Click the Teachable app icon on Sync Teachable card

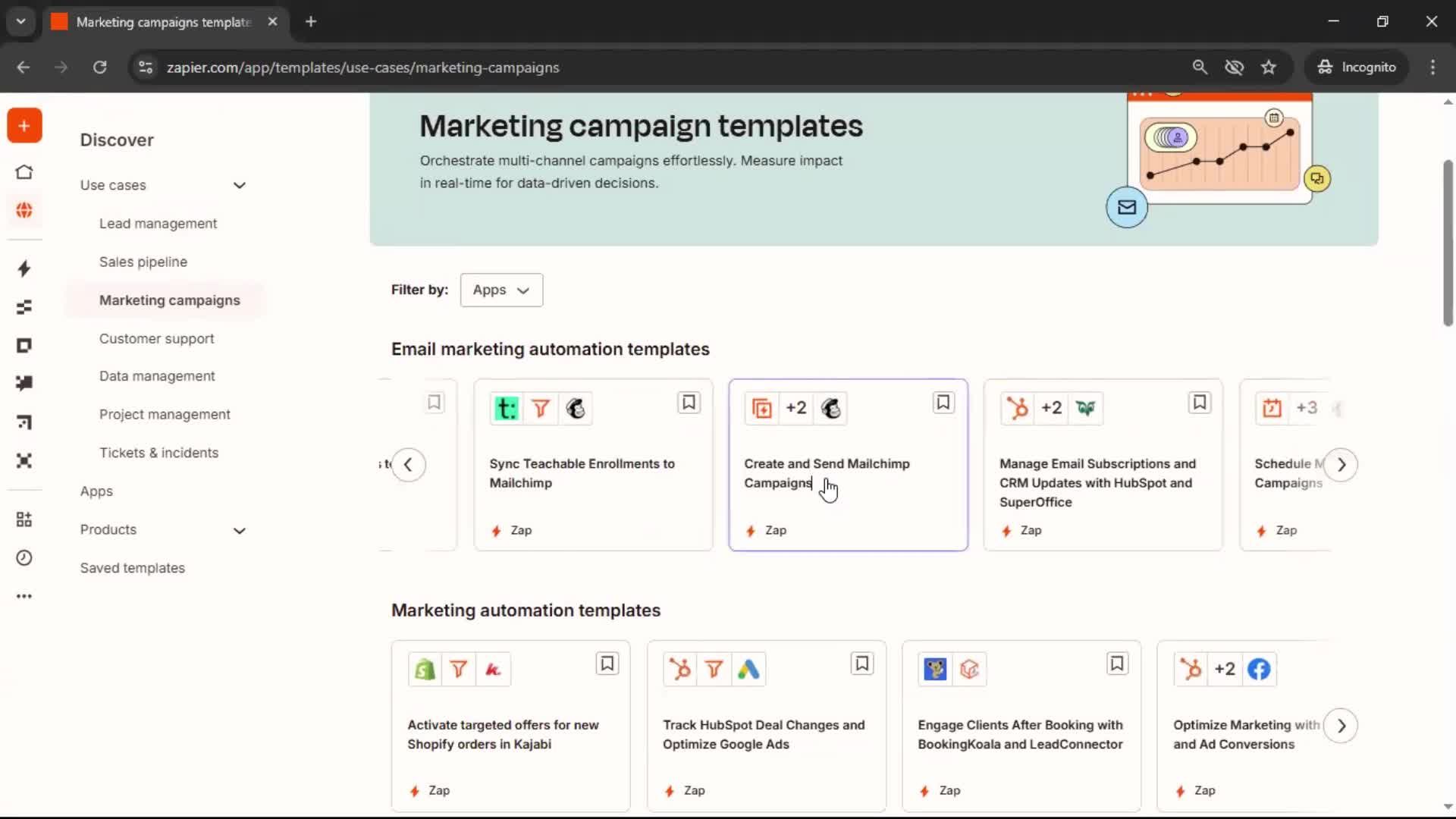pos(507,409)
